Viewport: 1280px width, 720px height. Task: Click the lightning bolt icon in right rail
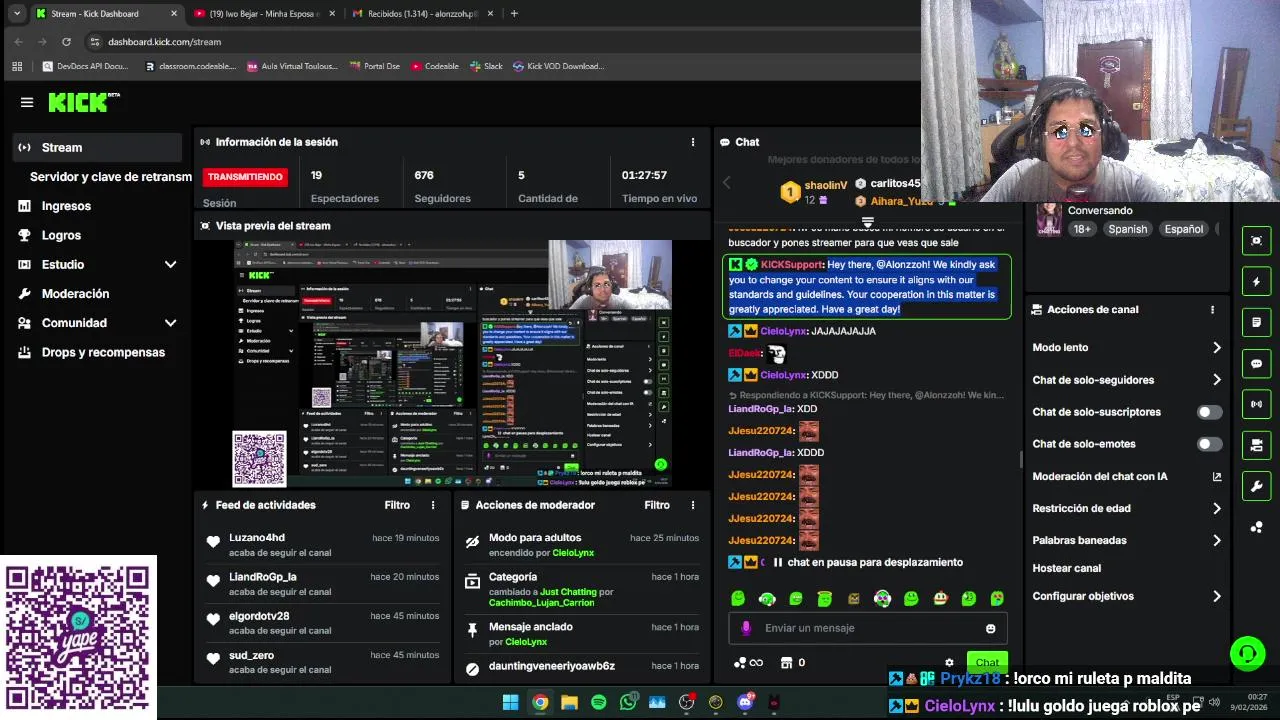(x=1257, y=282)
